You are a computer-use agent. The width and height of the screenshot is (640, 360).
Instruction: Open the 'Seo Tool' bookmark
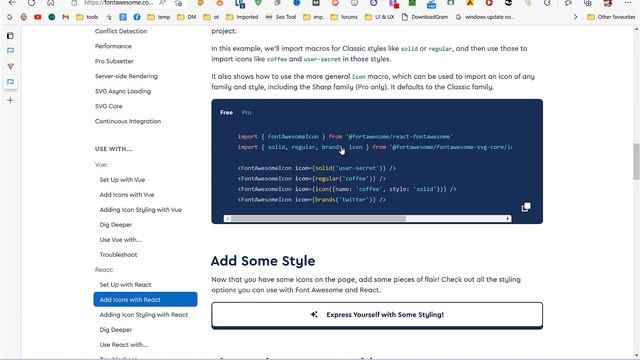tap(281, 17)
